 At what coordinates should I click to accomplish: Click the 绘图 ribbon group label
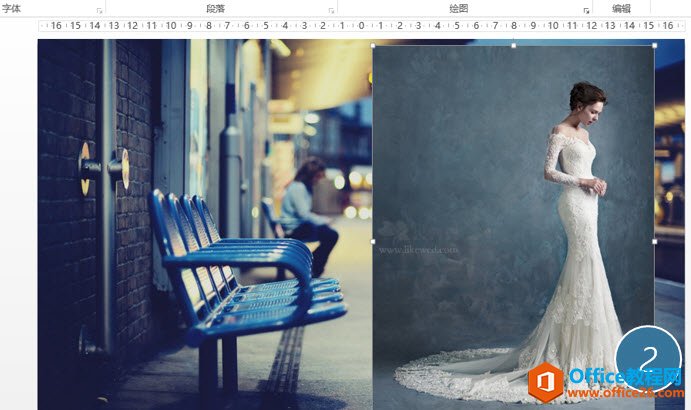pyautogui.click(x=459, y=8)
